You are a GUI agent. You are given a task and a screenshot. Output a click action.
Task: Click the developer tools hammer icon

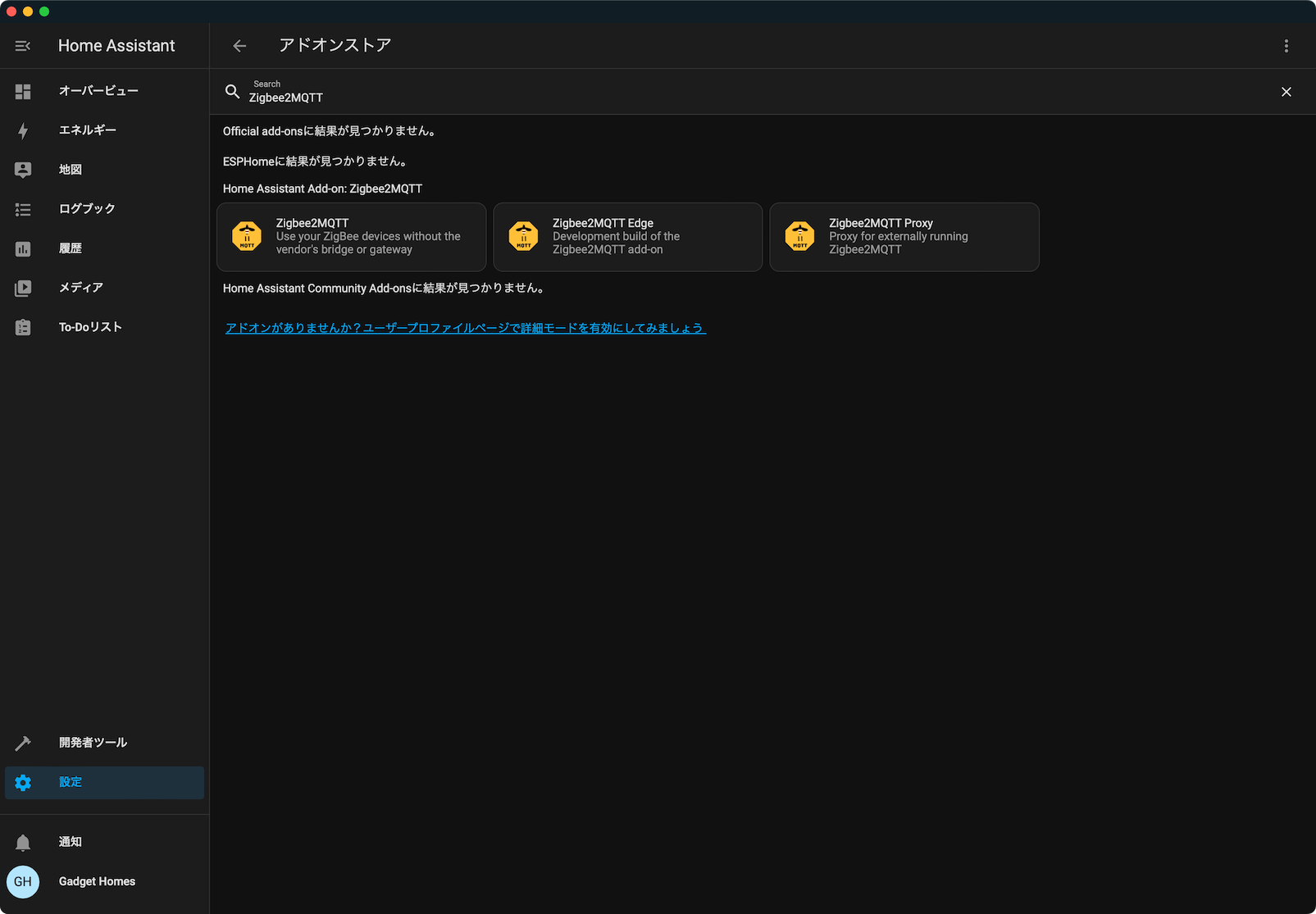(23, 743)
